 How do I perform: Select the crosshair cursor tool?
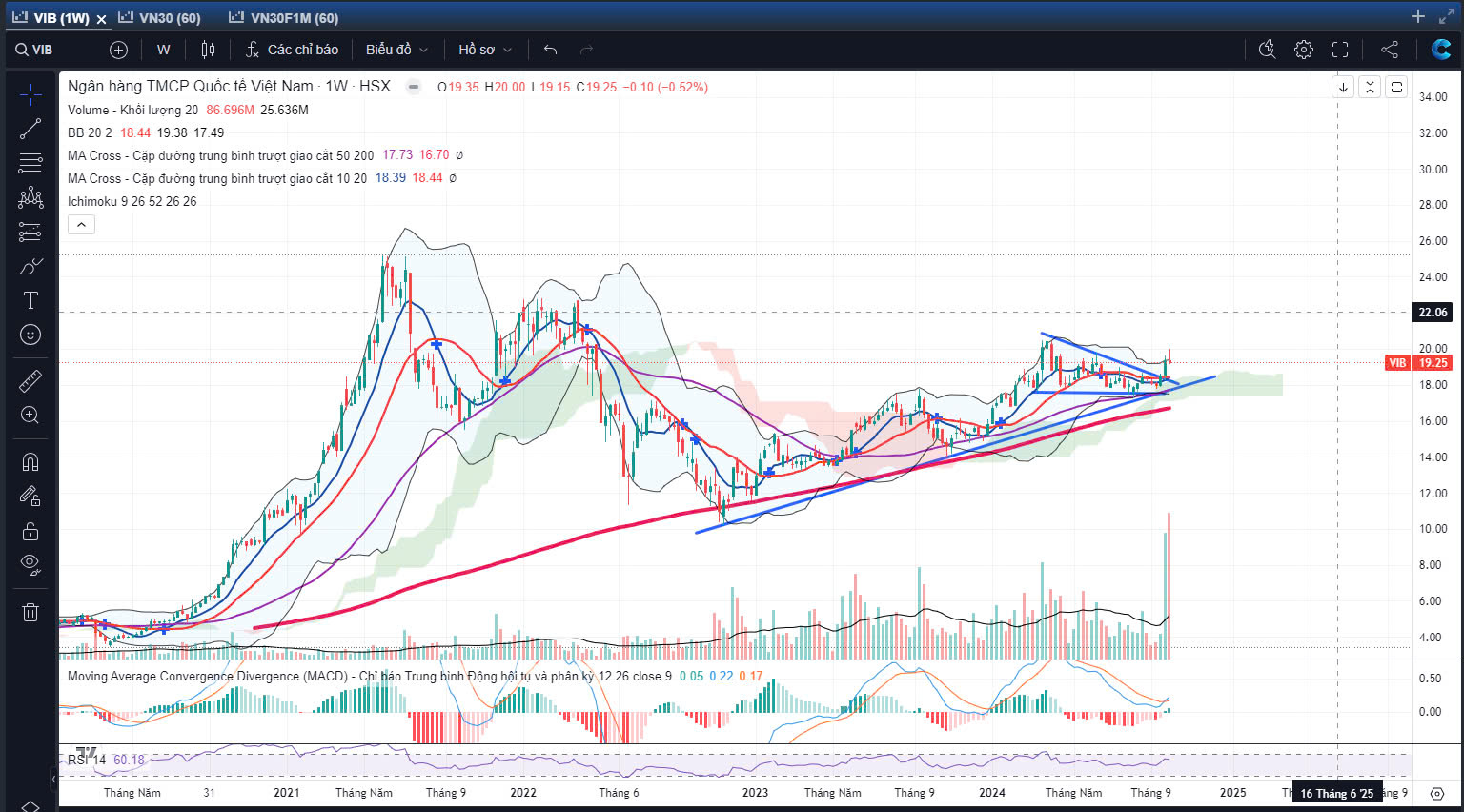pyautogui.click(x=30, y=94)
